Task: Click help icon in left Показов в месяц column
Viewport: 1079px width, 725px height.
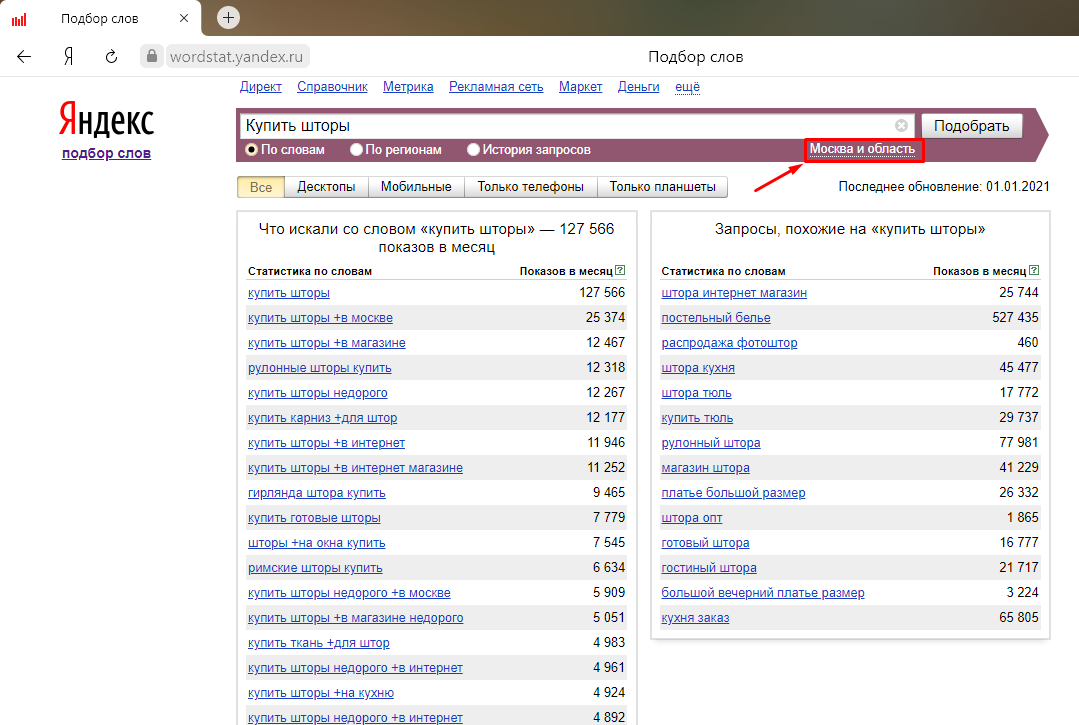Action: point(620,270)
